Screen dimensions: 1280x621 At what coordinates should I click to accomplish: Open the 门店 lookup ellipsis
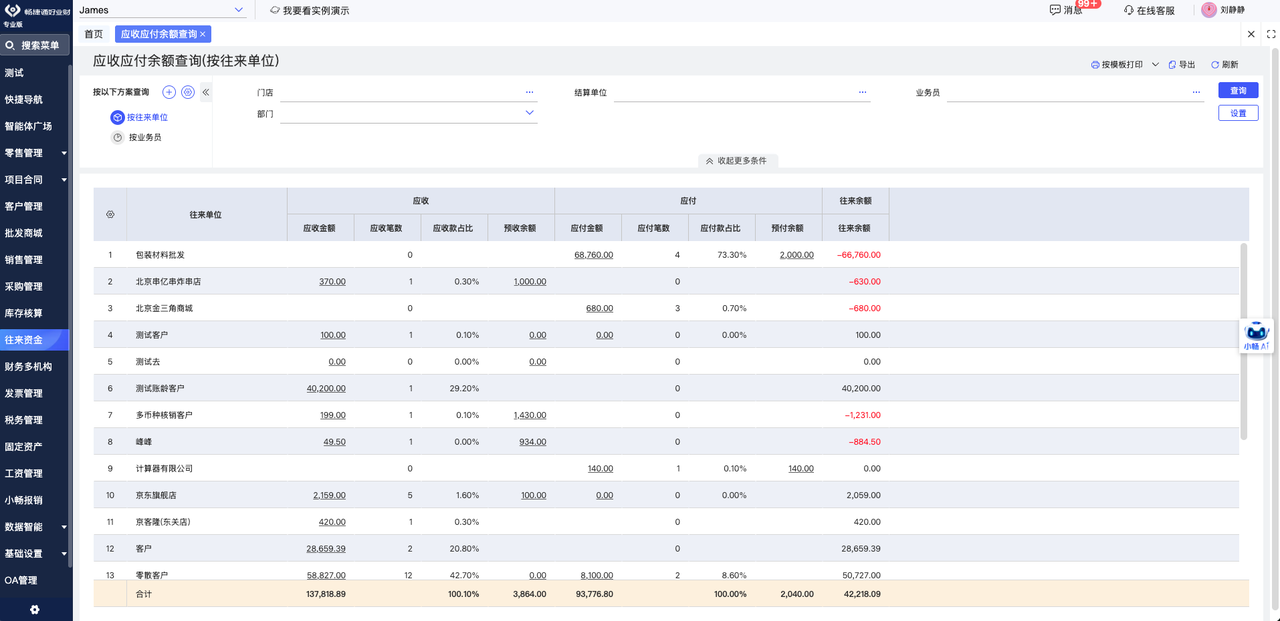[530, 92]
